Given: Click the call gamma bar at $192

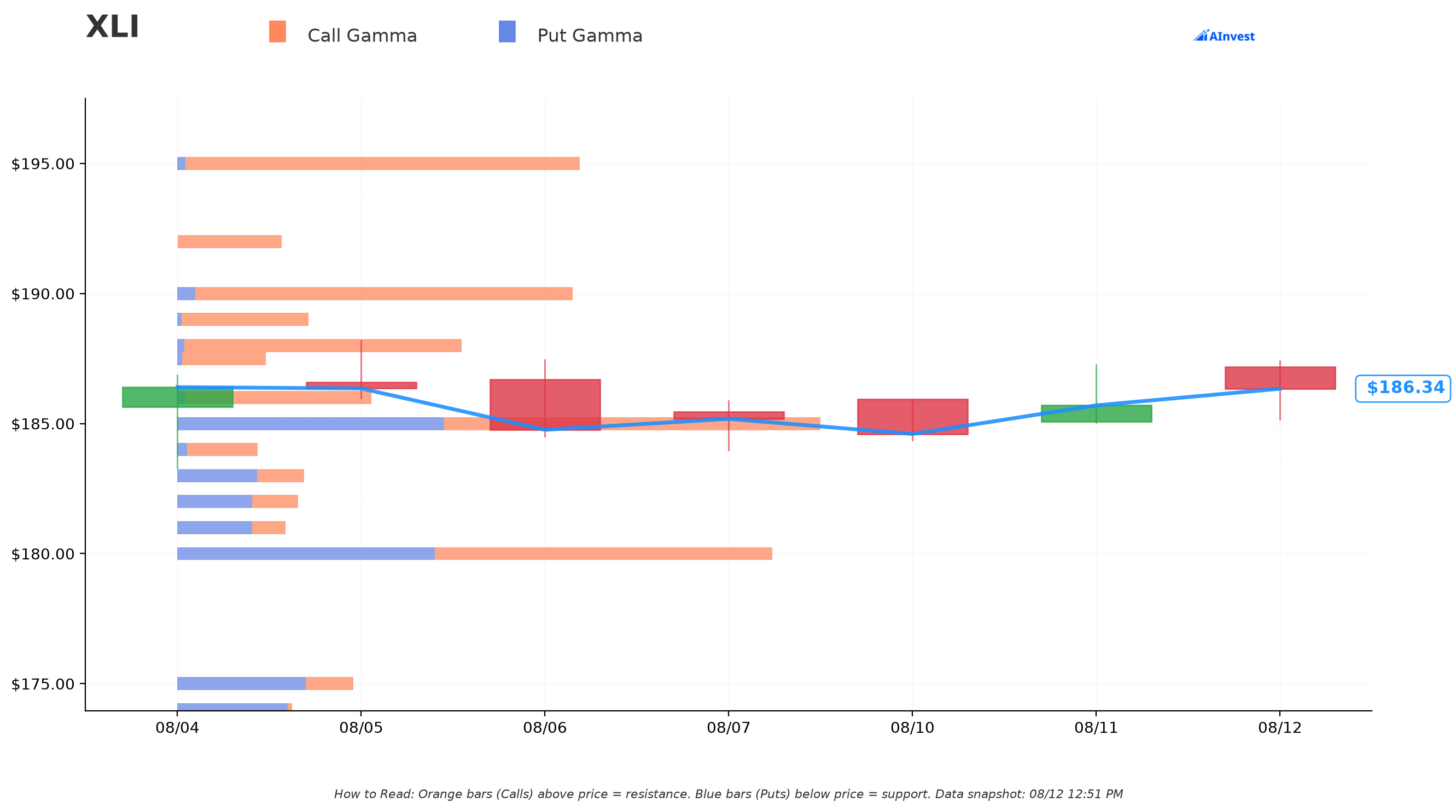Looking at the screenshot, I should pyautogui.click(x=230, y=242).
